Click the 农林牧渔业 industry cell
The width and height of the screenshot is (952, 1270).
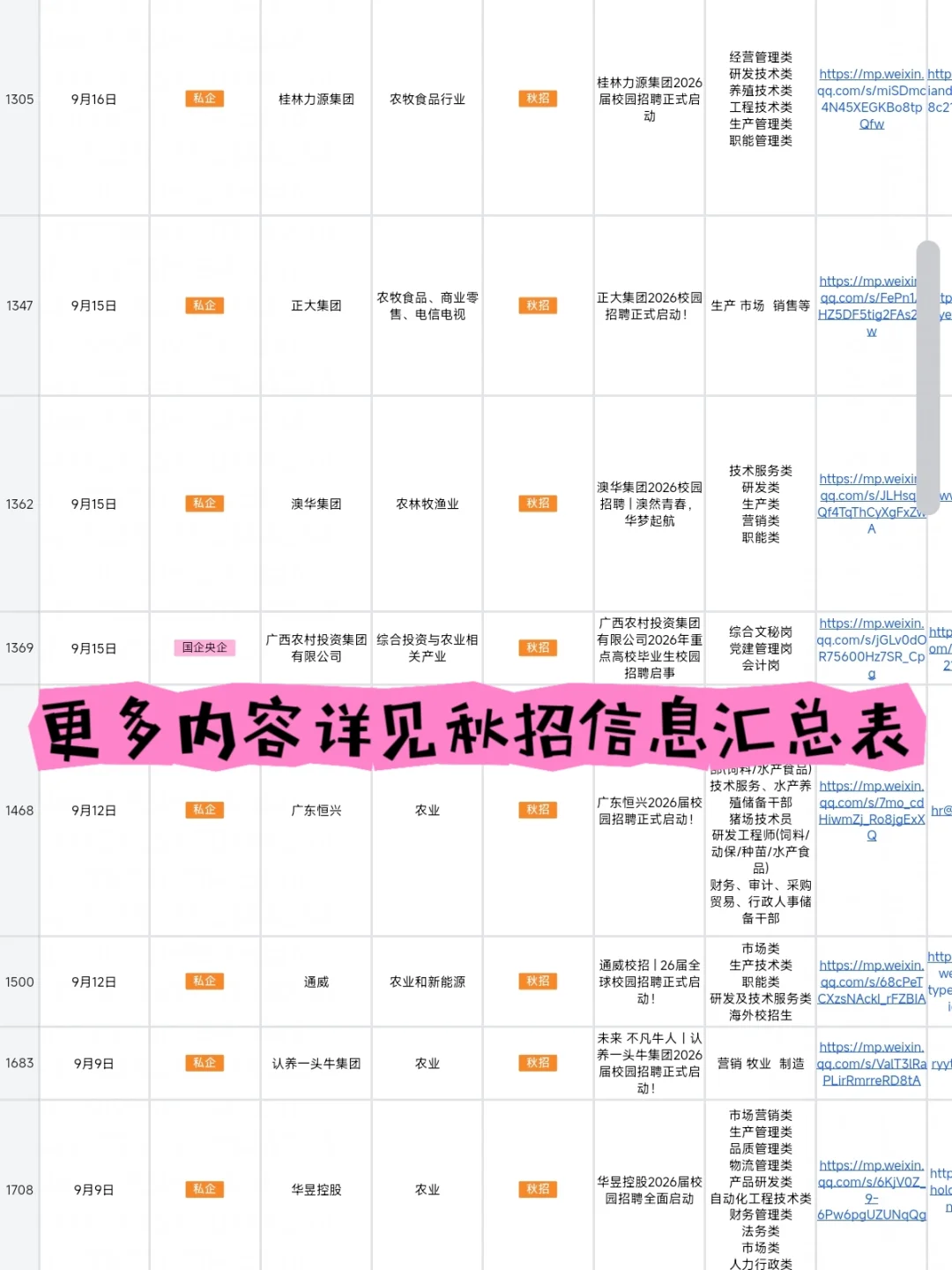(428, 504)
